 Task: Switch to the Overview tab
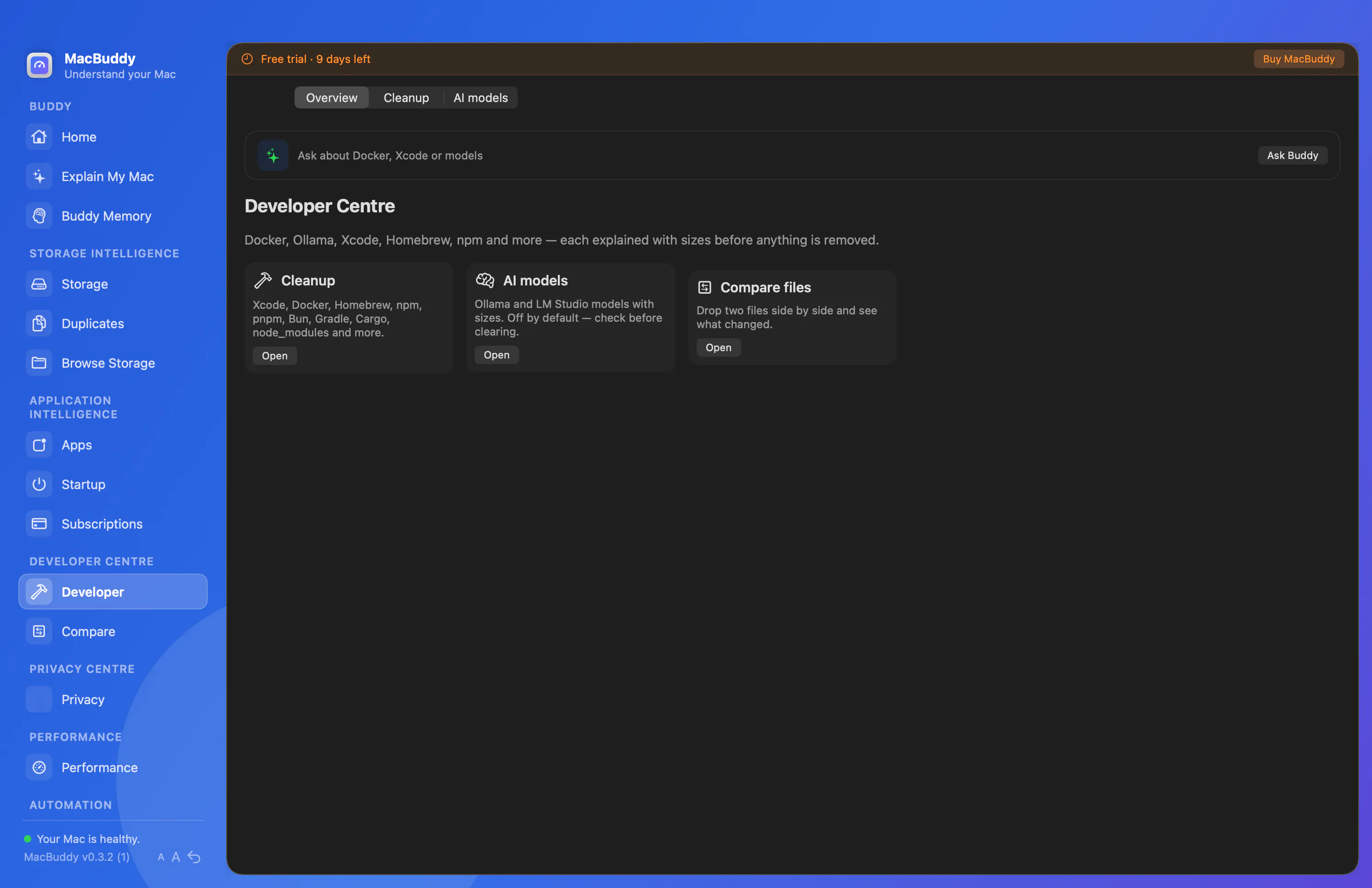331,98
